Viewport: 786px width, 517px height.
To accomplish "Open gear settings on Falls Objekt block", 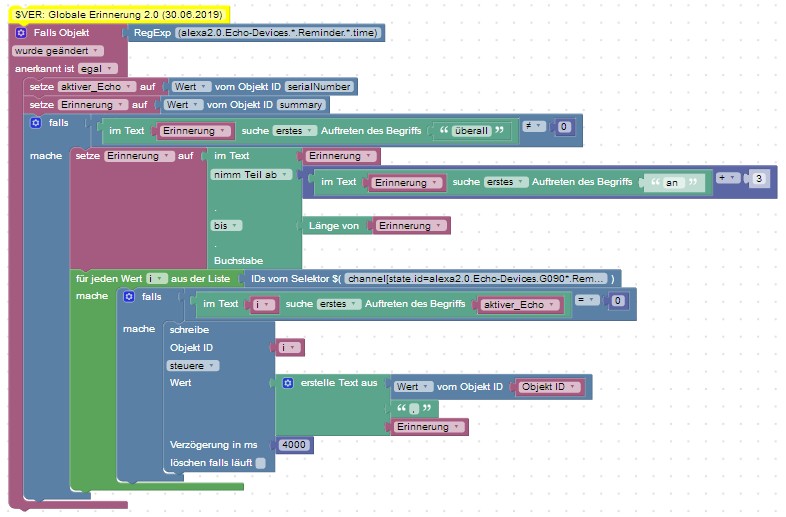I will (x=21, y=33).
